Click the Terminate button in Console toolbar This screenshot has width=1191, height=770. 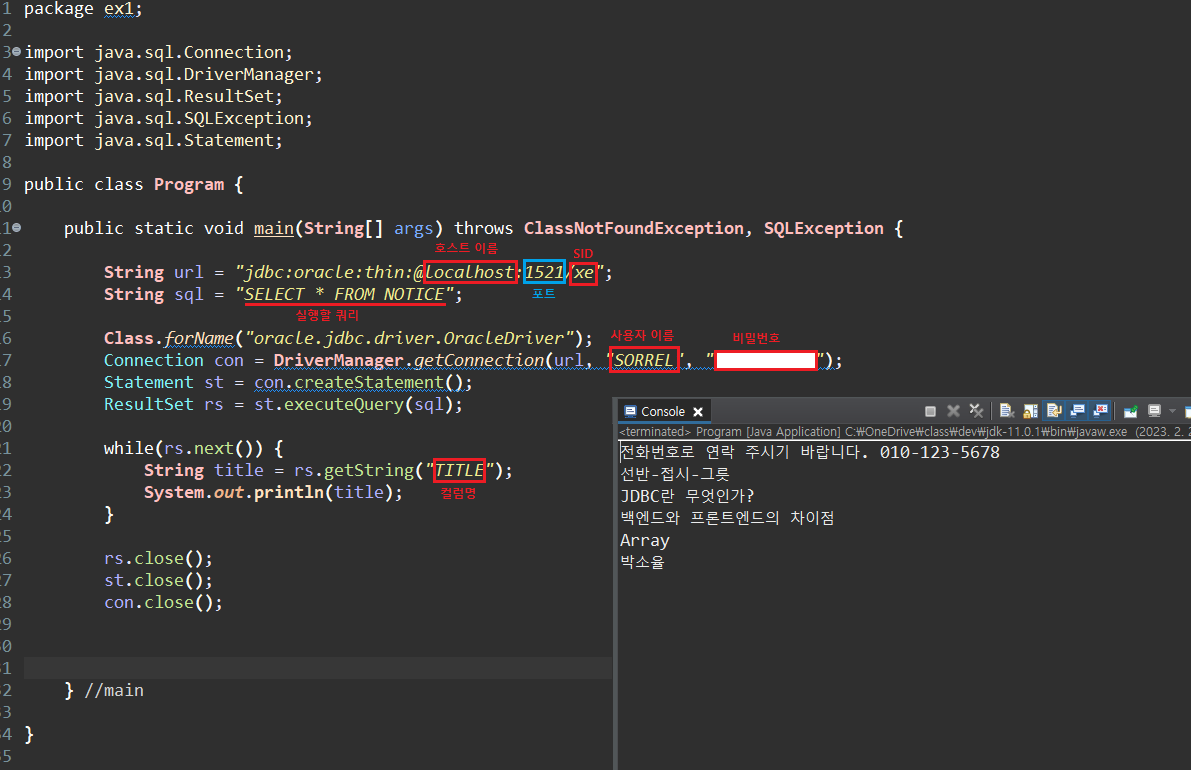[930, 411]
